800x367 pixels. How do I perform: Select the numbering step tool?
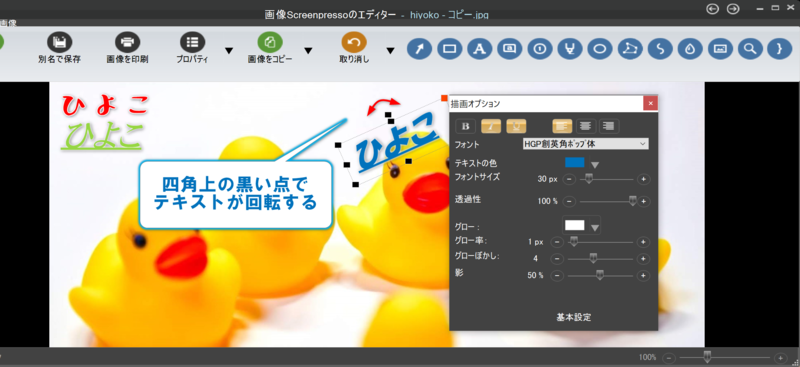click(540, 49)
